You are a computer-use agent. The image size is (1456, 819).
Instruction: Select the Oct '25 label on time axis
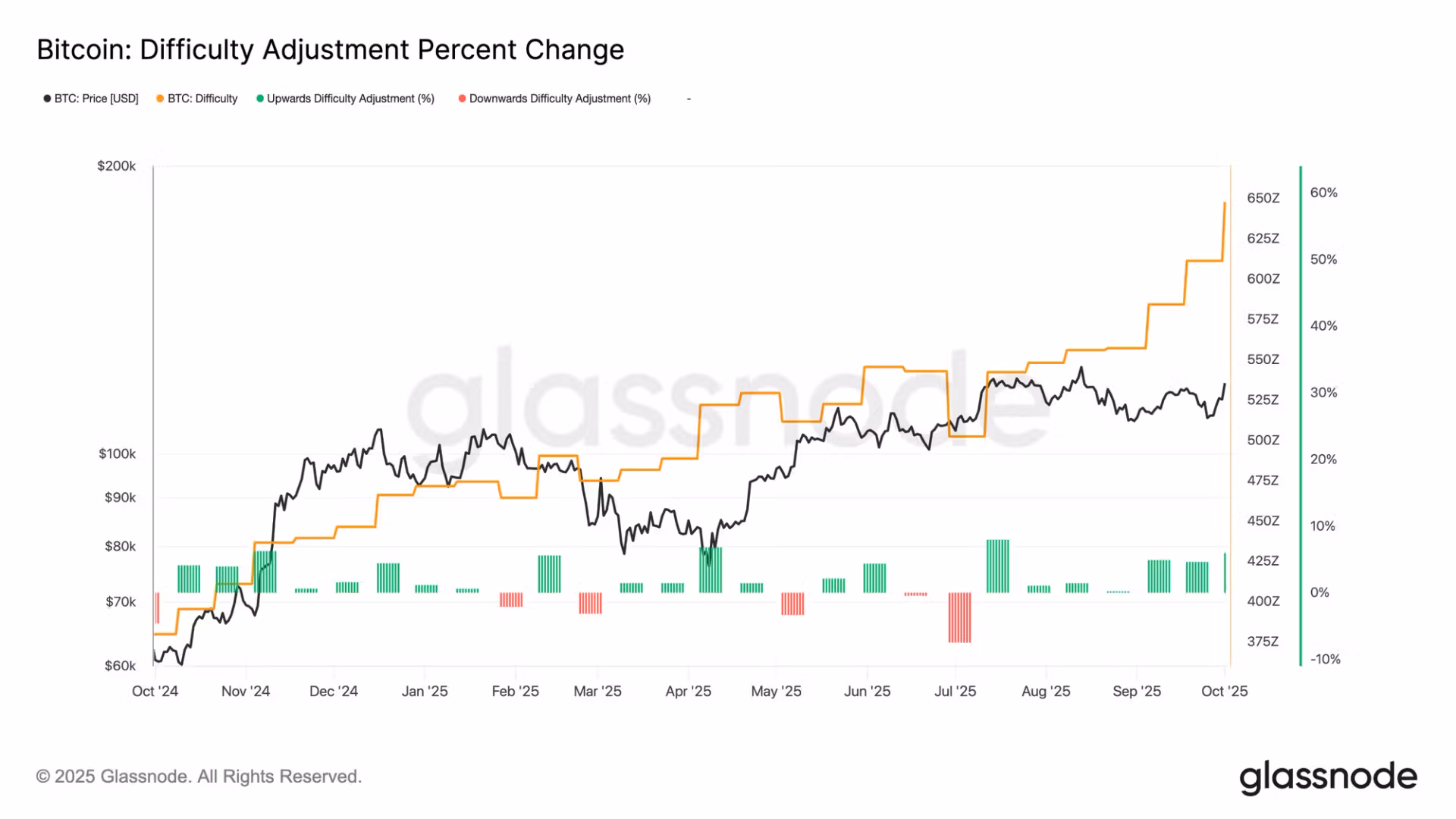coord(1224,691)
